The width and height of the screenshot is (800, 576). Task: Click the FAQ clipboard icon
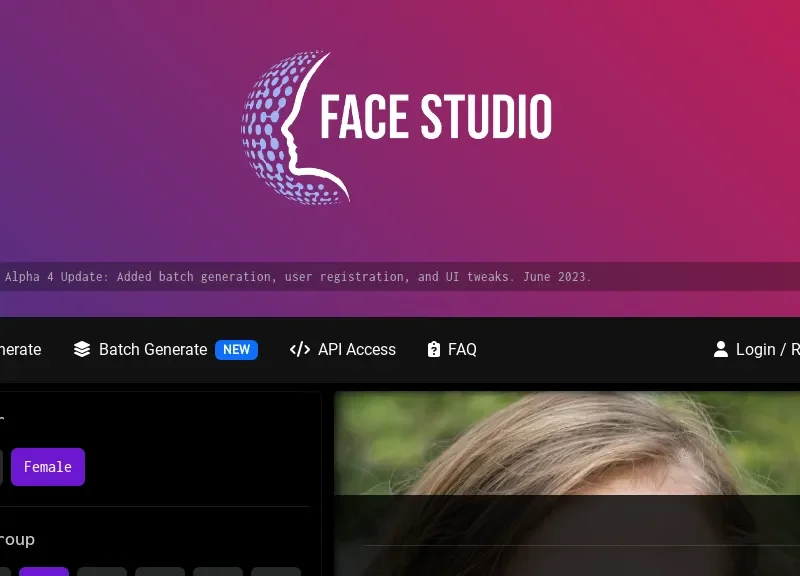pyautogui.click(x=434, y=349)
